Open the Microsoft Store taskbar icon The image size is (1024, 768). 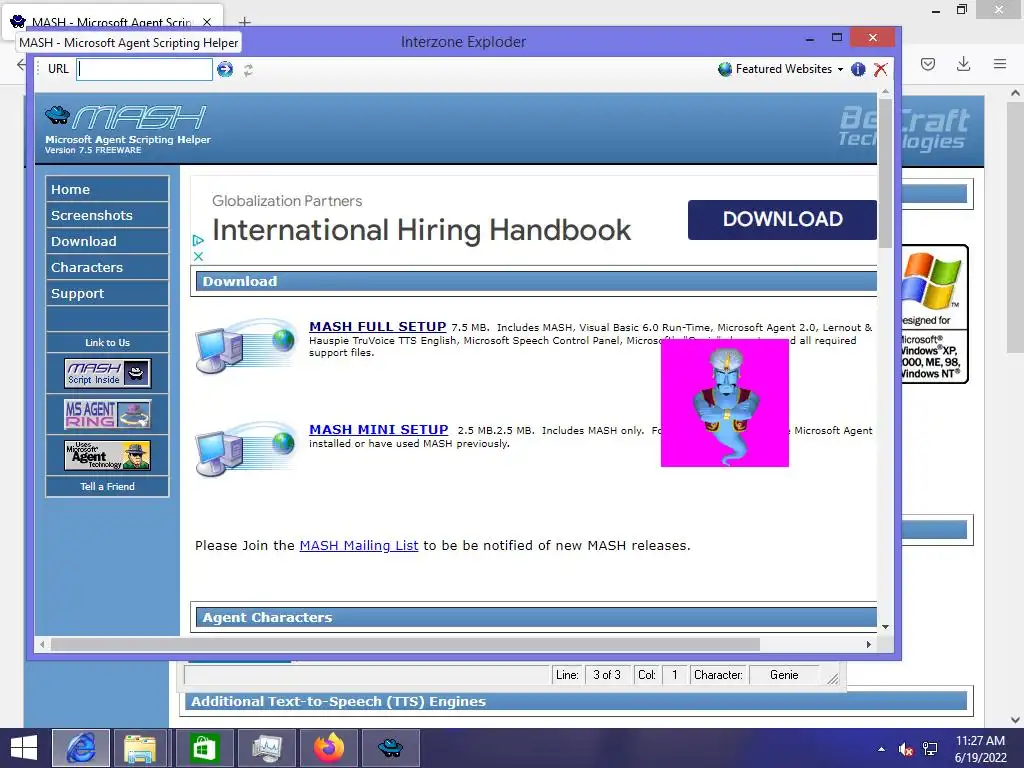[x=204, y=748]
